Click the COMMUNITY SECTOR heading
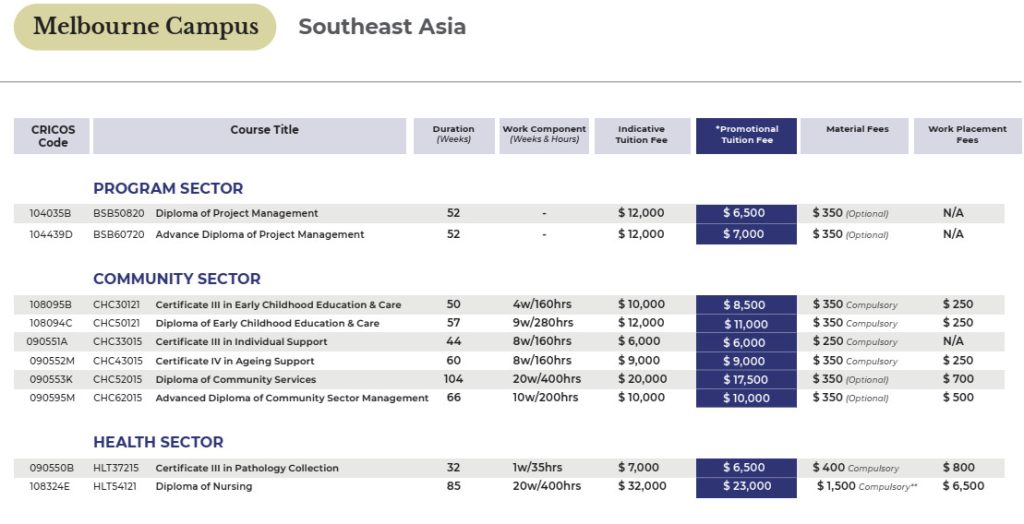The height and width of the screenshot is (524, 1024). [177, 279]
